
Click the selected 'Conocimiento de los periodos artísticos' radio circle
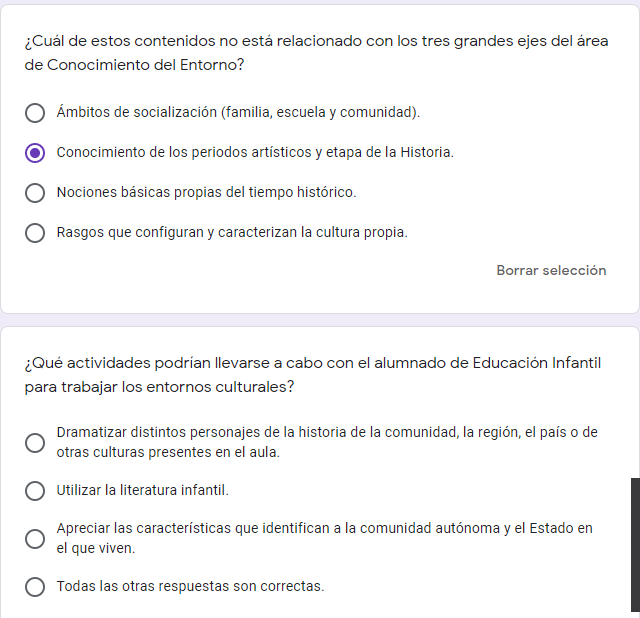(x=35, y=153)
